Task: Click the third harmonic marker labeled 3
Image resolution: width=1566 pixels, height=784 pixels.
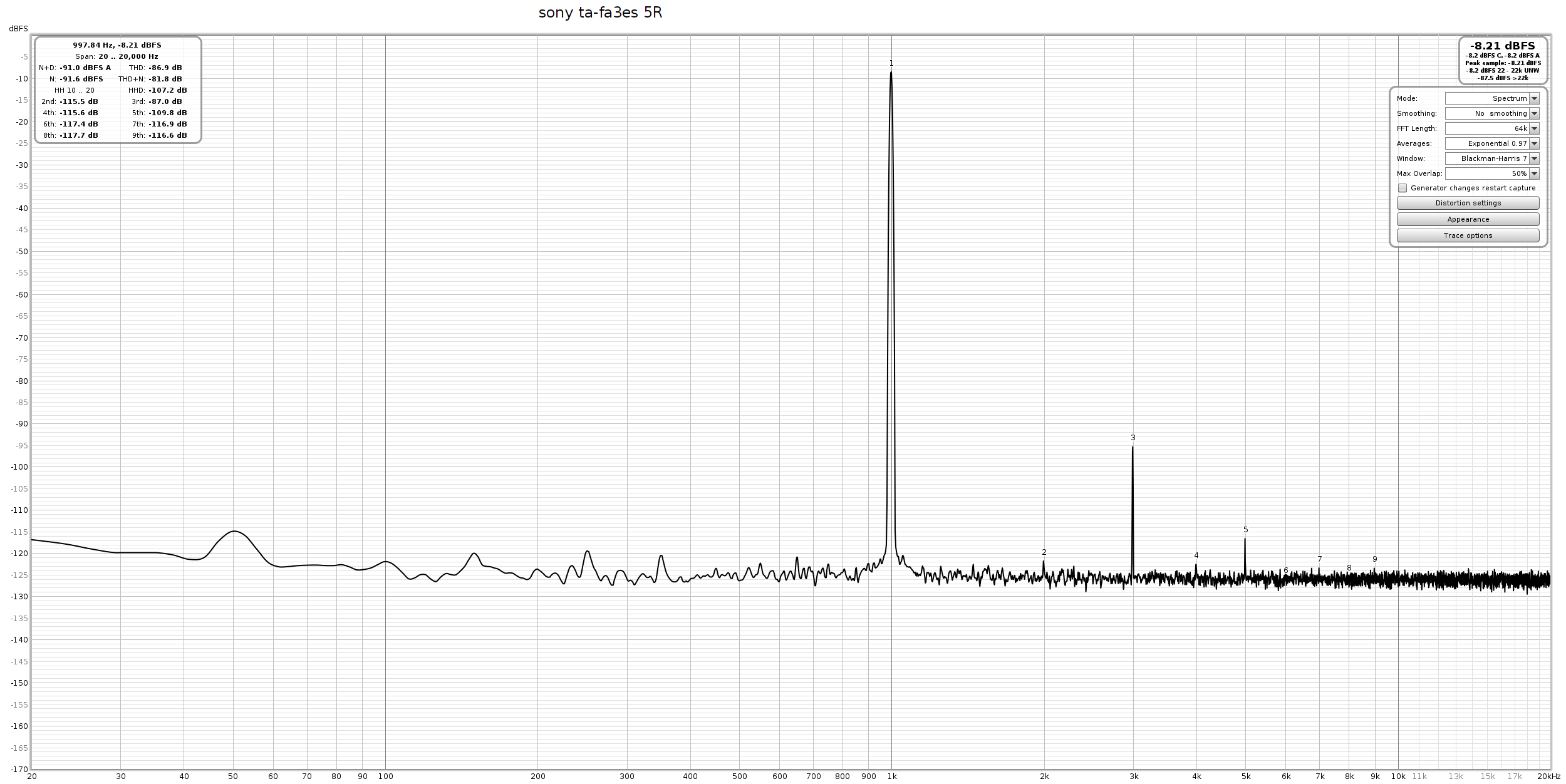Action: (x=1133, y=438)
